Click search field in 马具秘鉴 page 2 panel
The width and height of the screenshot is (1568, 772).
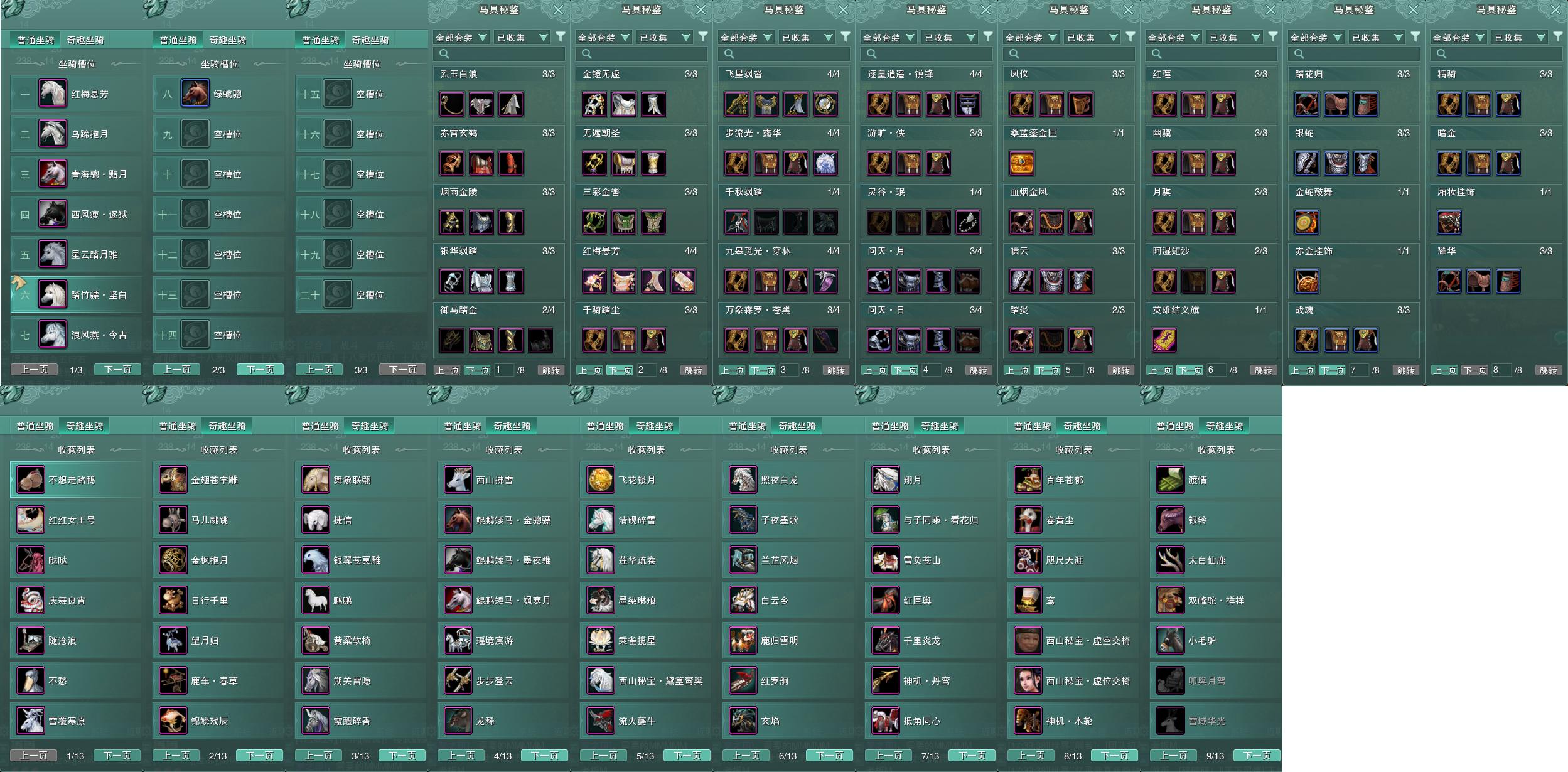coord(642,54)
